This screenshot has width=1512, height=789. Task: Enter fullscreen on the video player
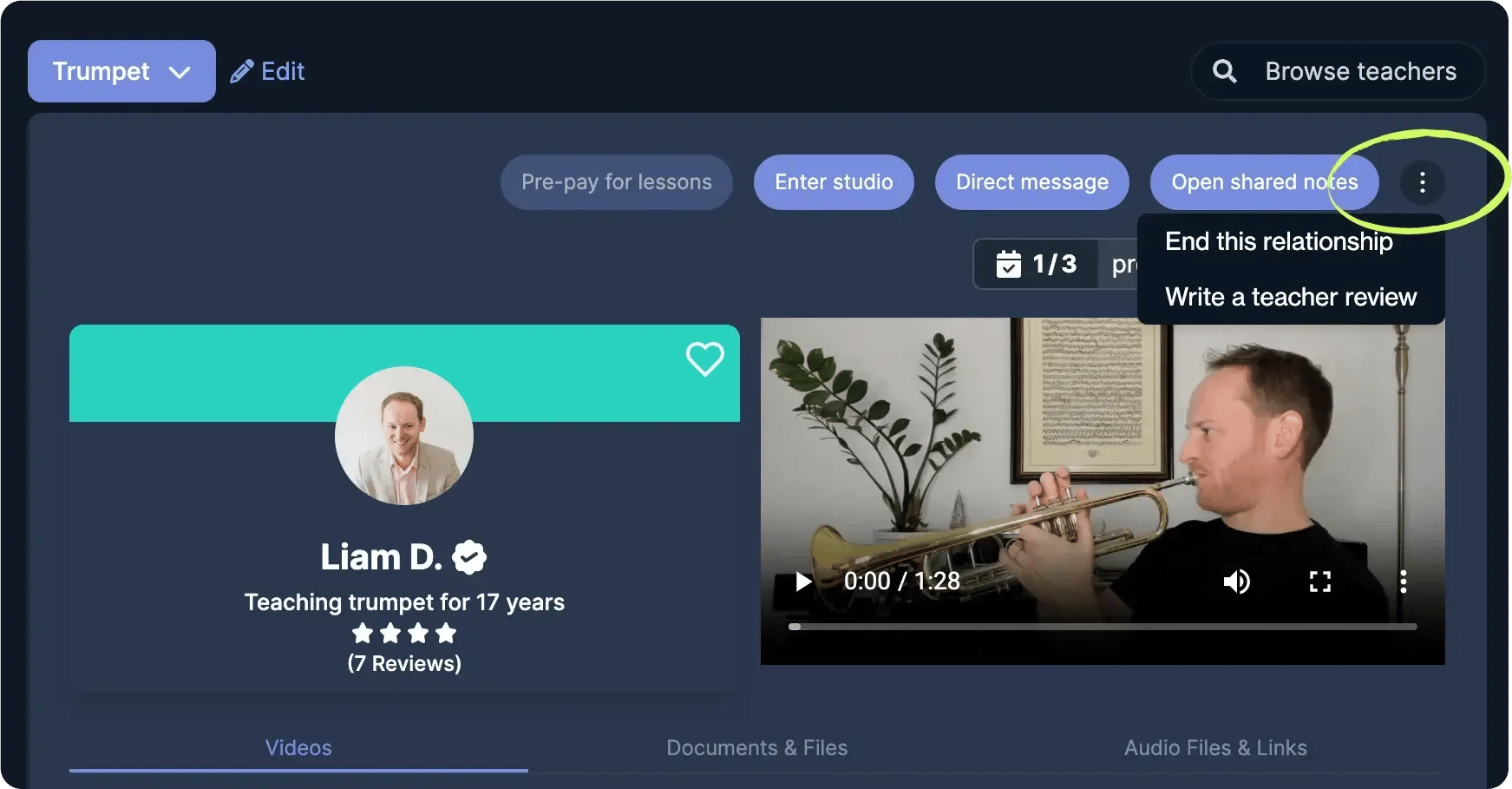click(1319, 582)
